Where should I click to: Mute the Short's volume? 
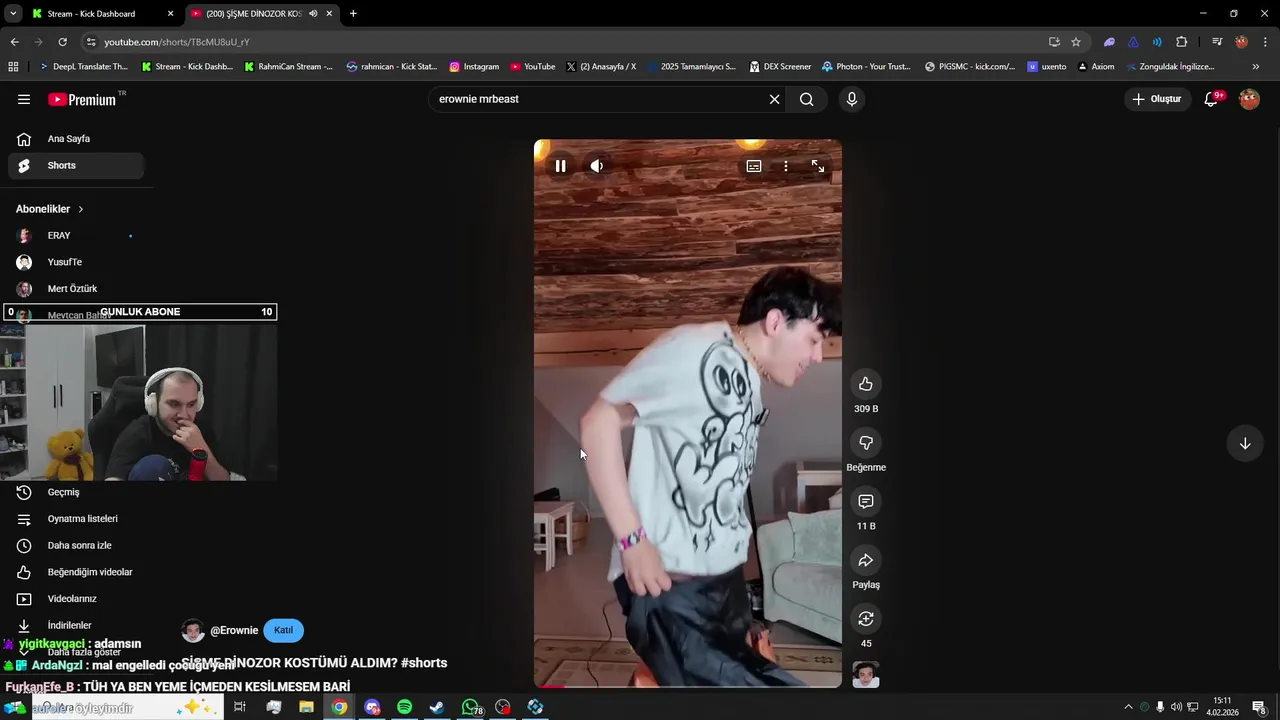(597, 166)
